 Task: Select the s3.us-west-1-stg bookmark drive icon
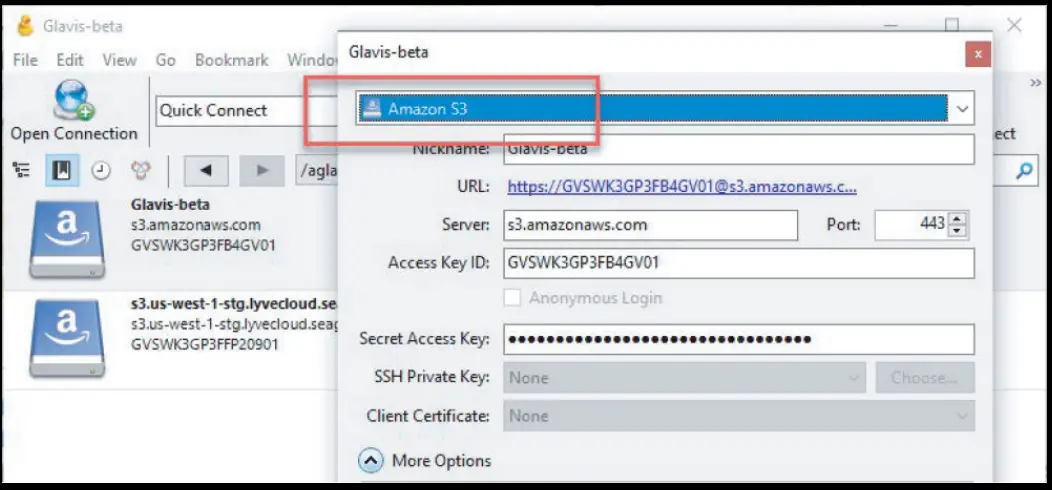click(x=66, y=338)
